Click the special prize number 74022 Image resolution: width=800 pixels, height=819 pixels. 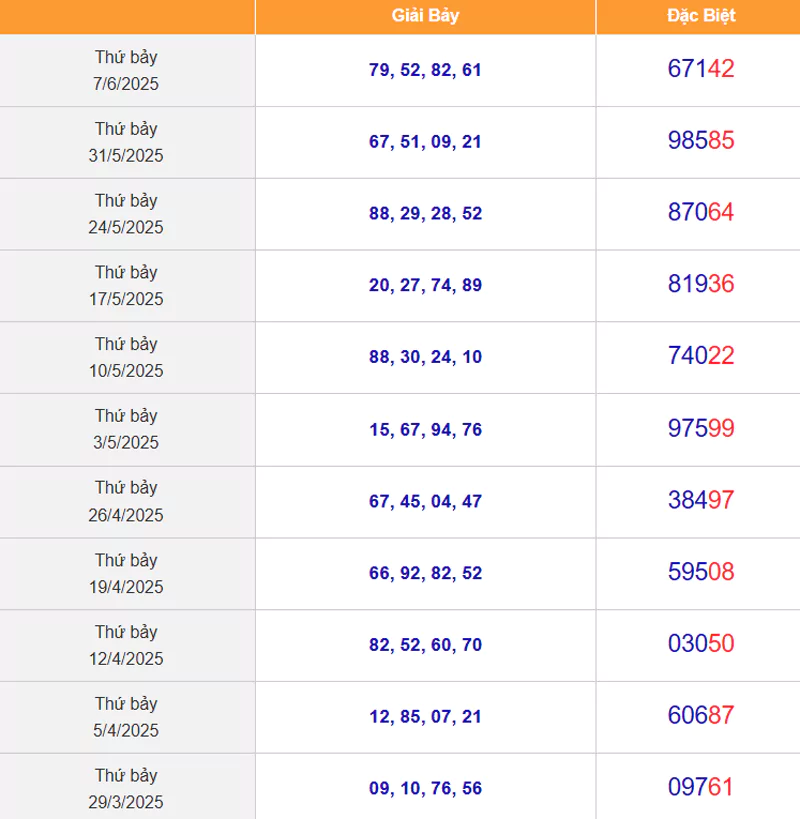pyautogui.click(x=701, y=356)
